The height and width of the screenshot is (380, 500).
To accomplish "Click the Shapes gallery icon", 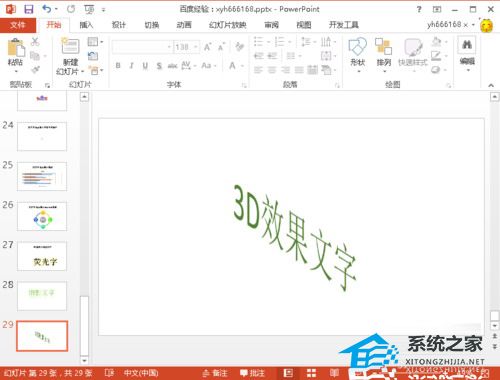I will point(357,46).
